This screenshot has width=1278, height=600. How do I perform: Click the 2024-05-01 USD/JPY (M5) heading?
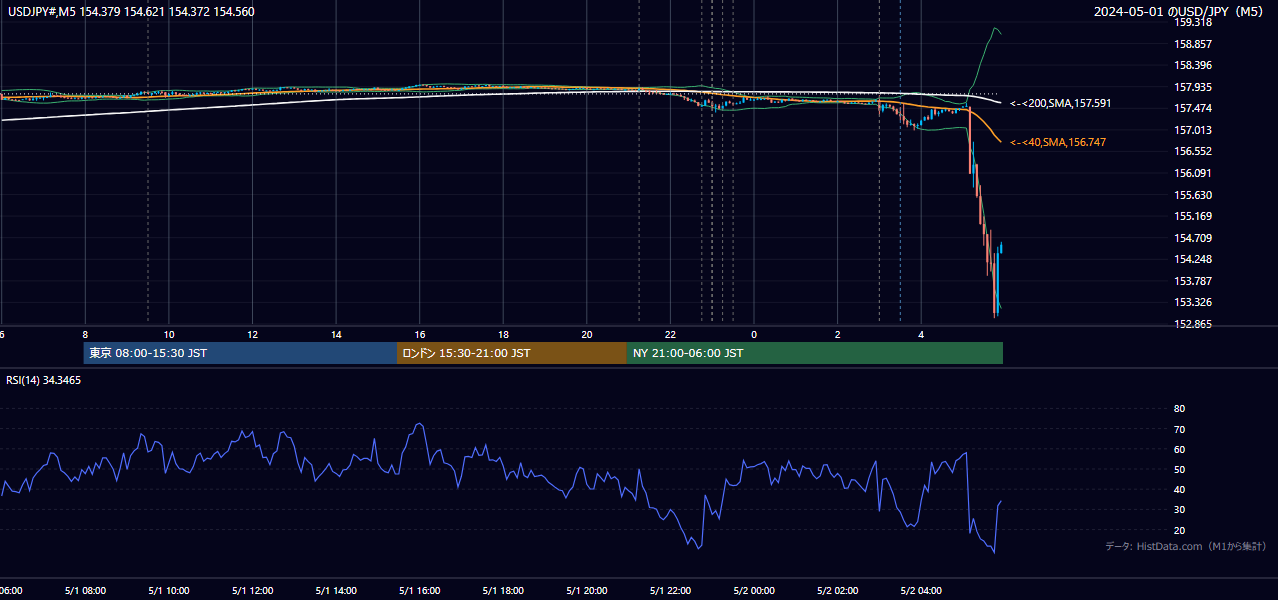pyautogui.click(x=1179, y=12)
